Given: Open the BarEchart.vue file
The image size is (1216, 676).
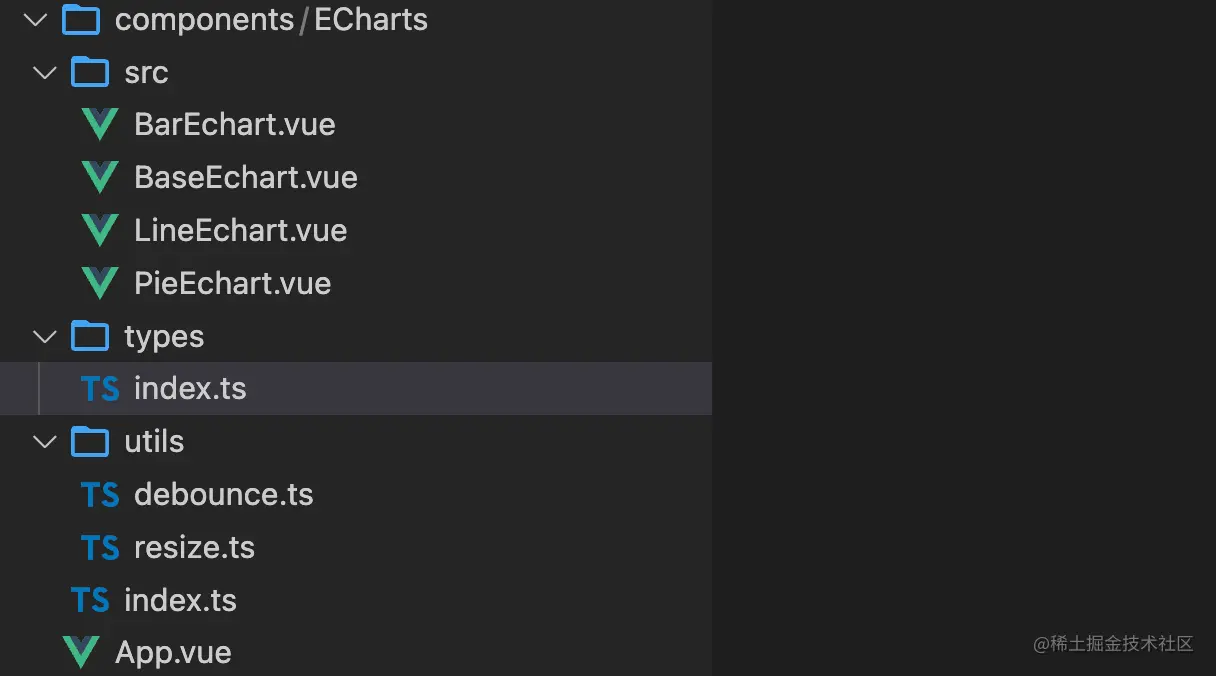Looking at the screenshot, I should [356, 125].
